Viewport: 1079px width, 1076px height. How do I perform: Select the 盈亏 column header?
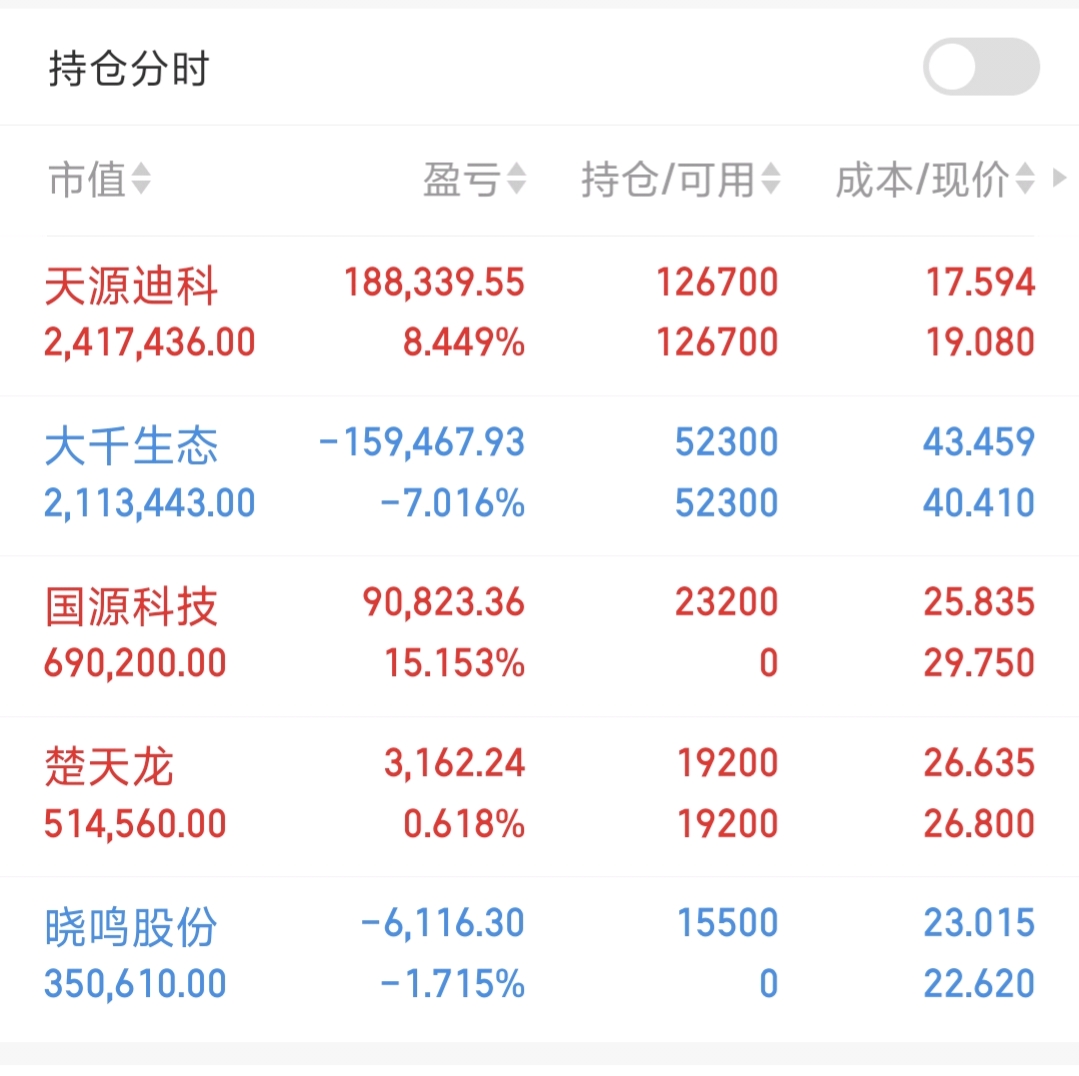click(462, 180)
